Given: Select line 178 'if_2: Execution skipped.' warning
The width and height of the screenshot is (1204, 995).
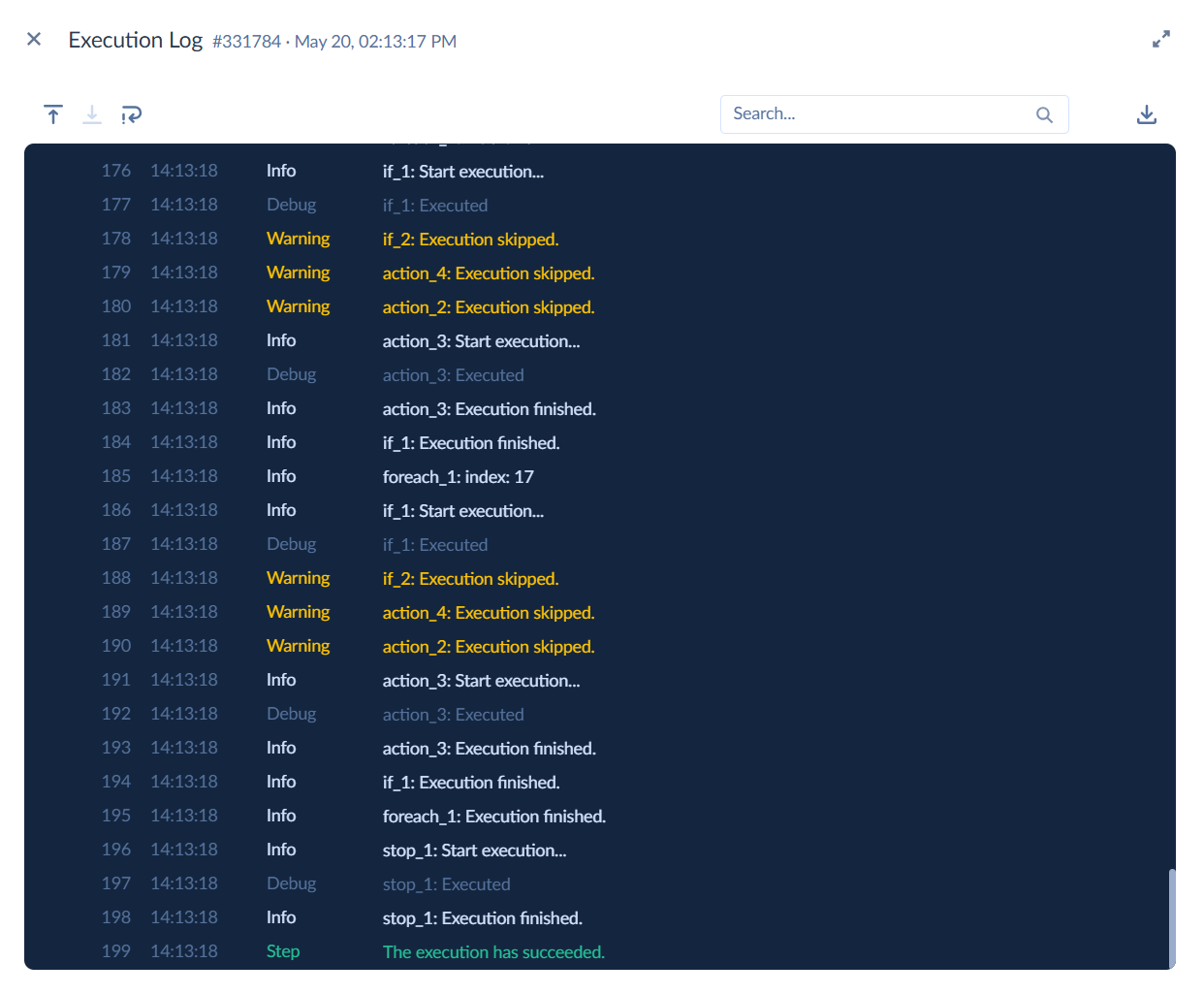Looking at the screenshot, I should tap(471, 240).
